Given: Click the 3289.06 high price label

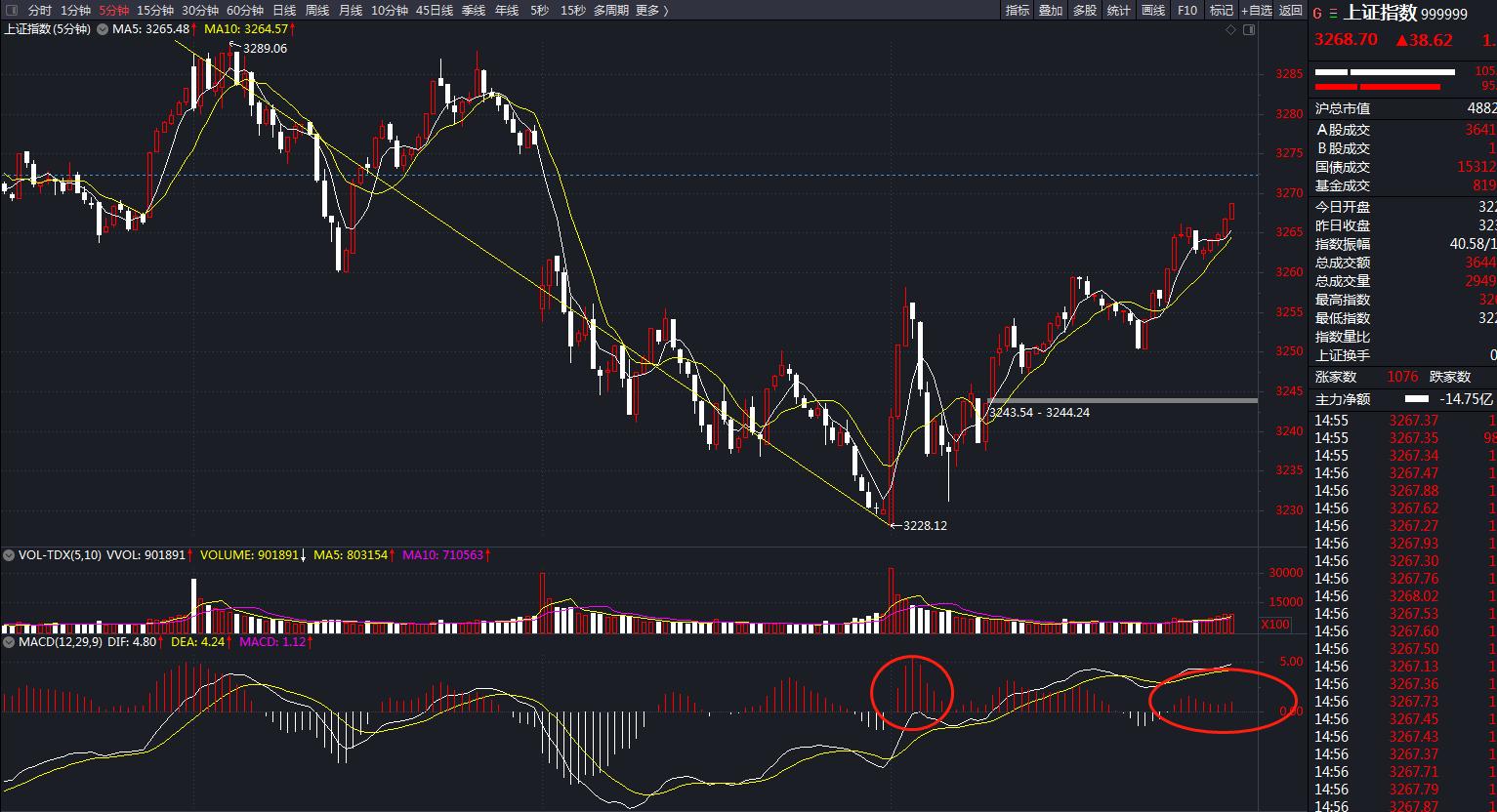Looking at the screenshot, I should click(x=265, y=48).
